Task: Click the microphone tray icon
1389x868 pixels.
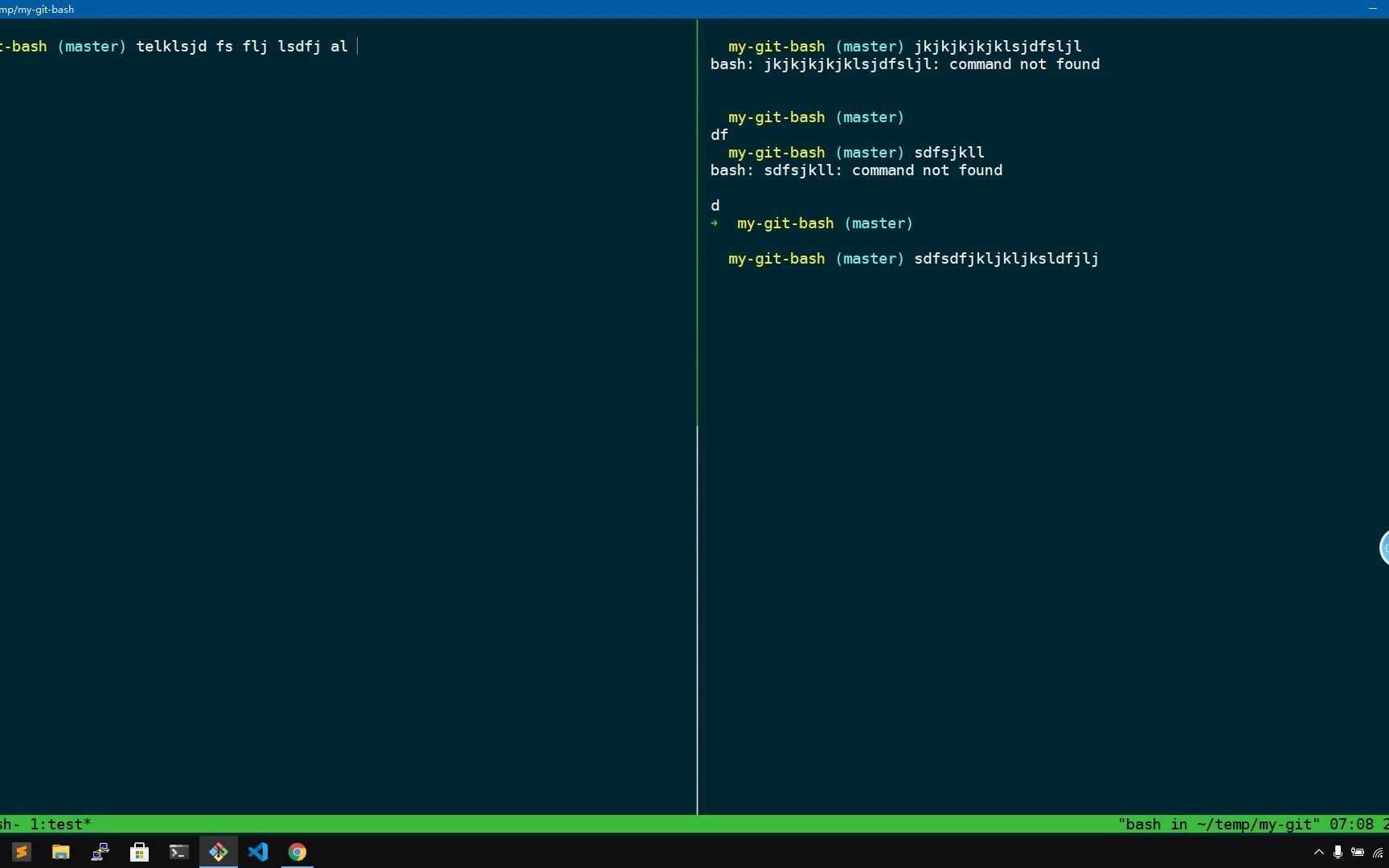Action: pyautogui.click(x=1338, y=852)
